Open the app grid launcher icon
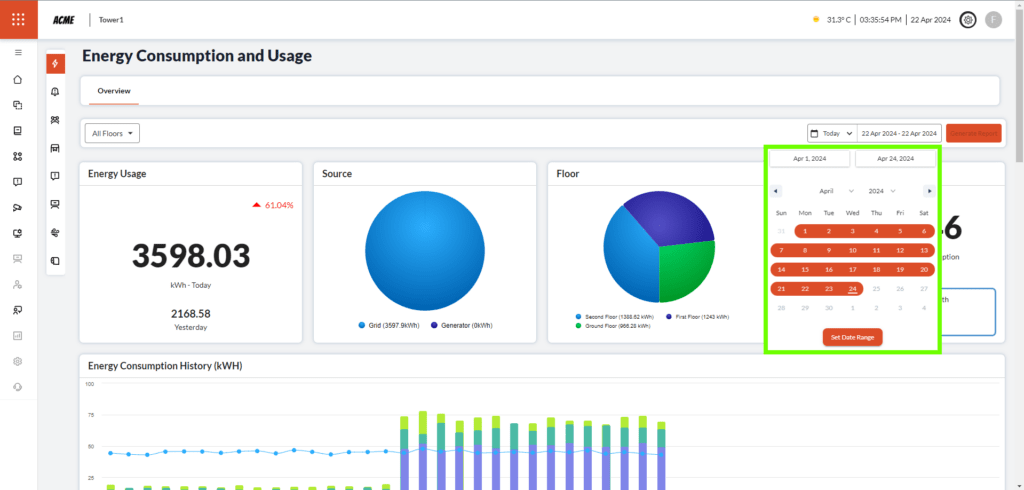The image size is (1024, 490). [x=18, y=19]
